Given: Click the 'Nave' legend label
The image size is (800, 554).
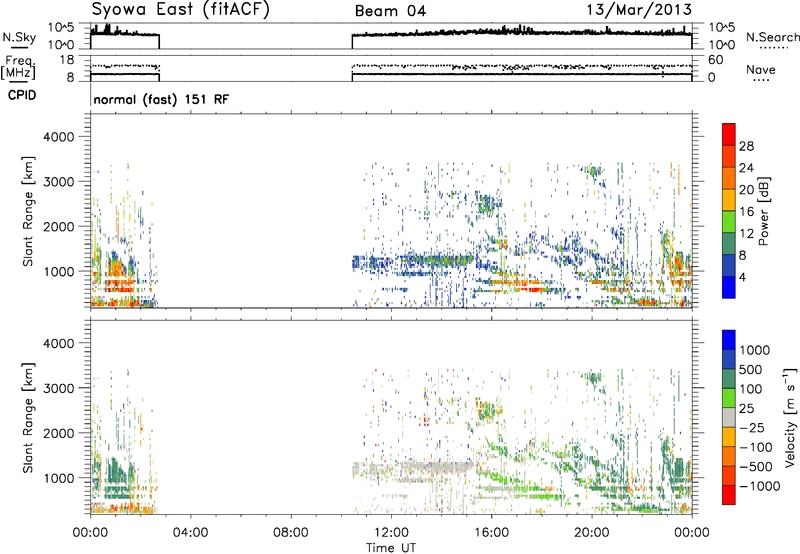Looking at the screenshot, I should pyautogui.click(x=761, y=69).
